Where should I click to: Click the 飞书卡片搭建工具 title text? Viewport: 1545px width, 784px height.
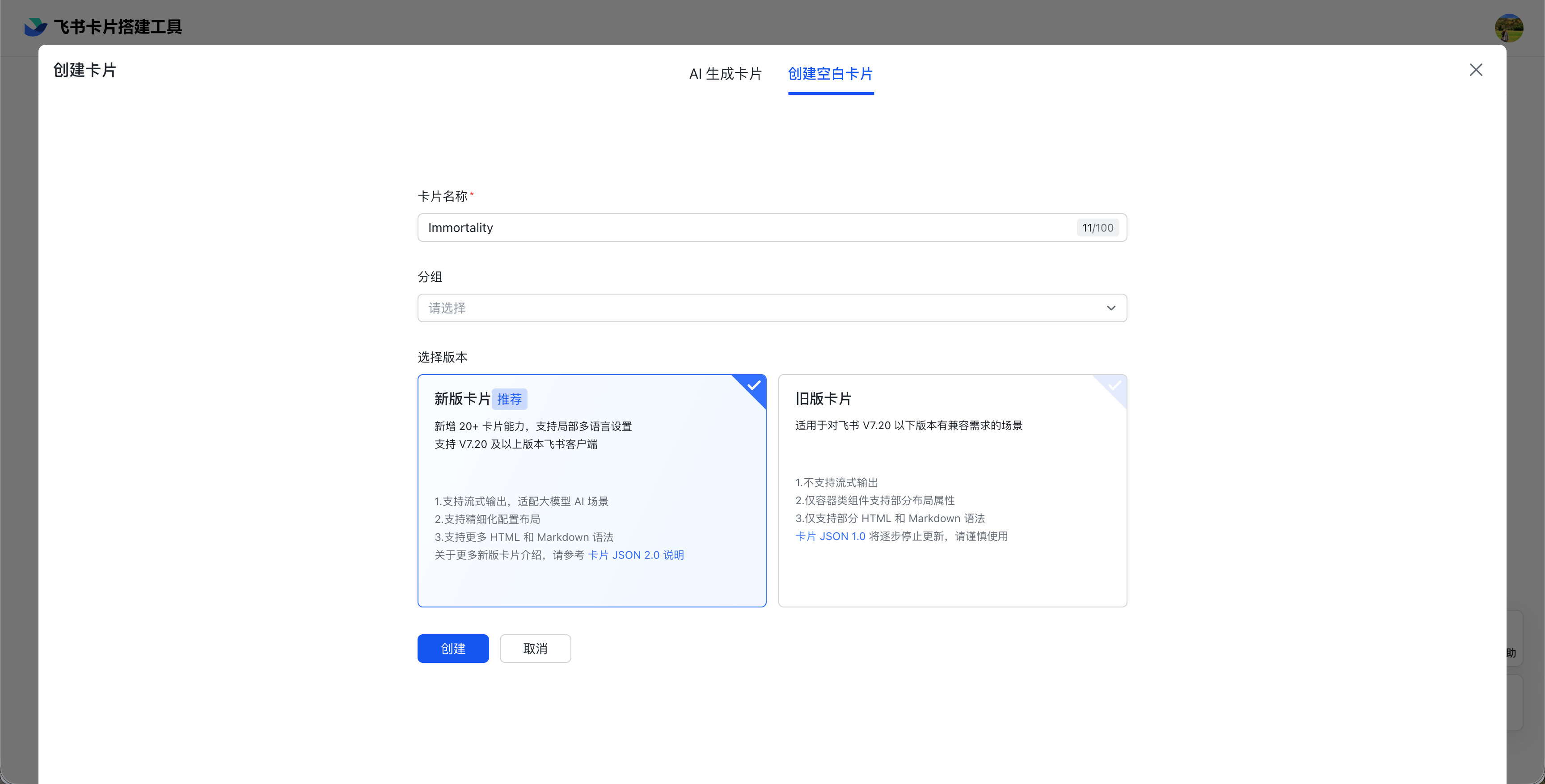point(118,27)
